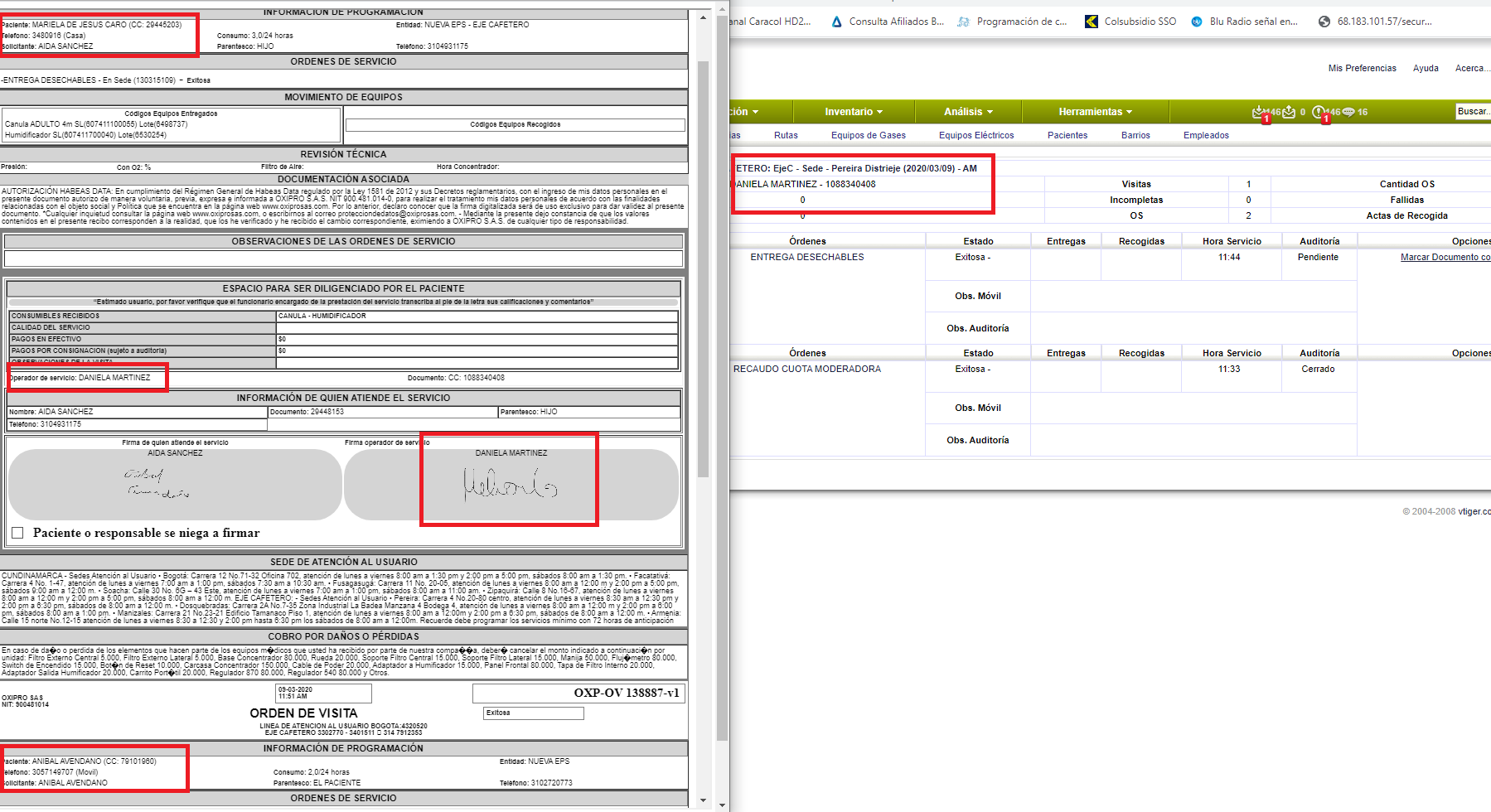Click the ORDEN DE VISITA heading

coord(303,713)
